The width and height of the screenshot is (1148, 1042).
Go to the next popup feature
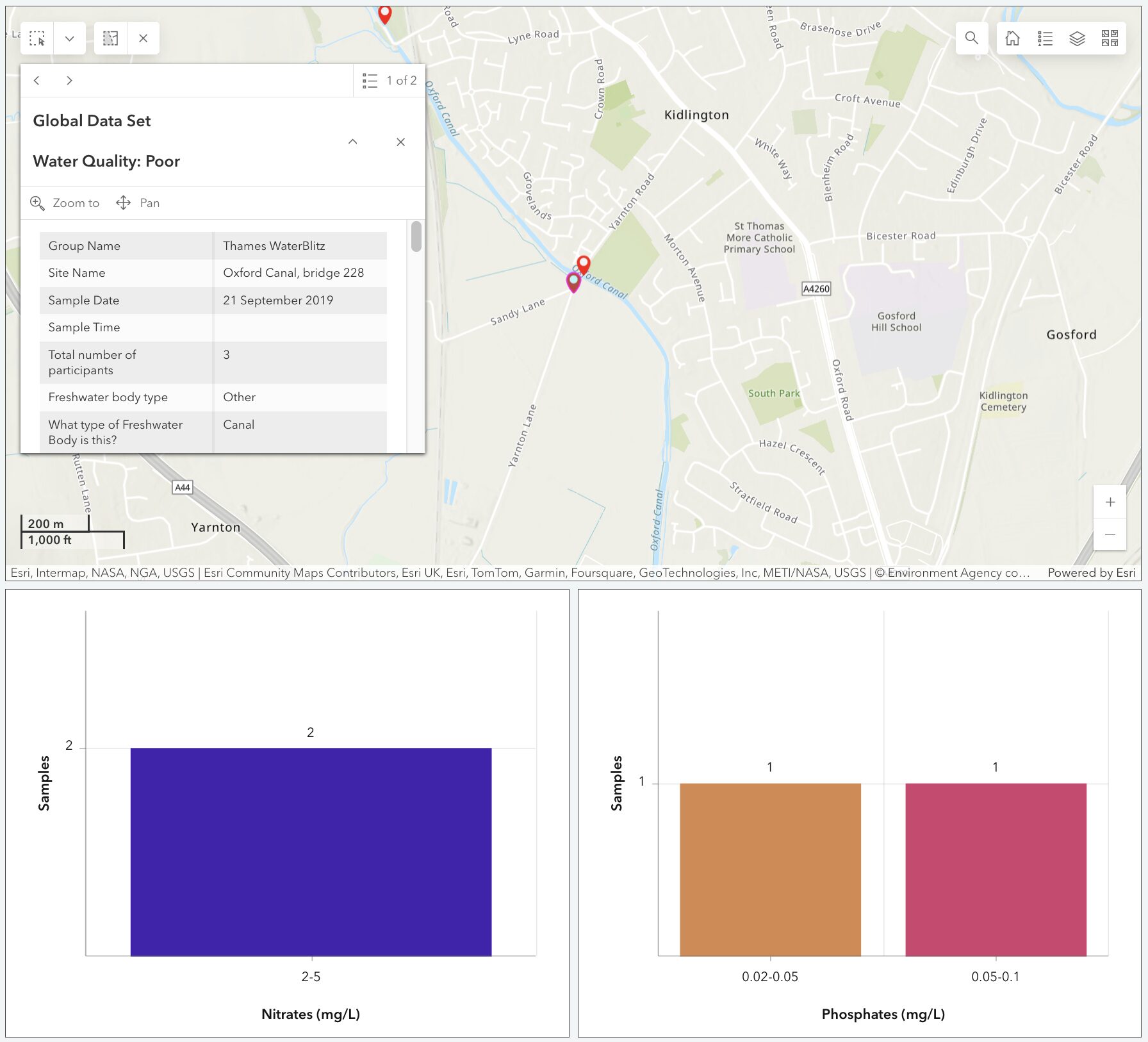[x=69, y=81]
